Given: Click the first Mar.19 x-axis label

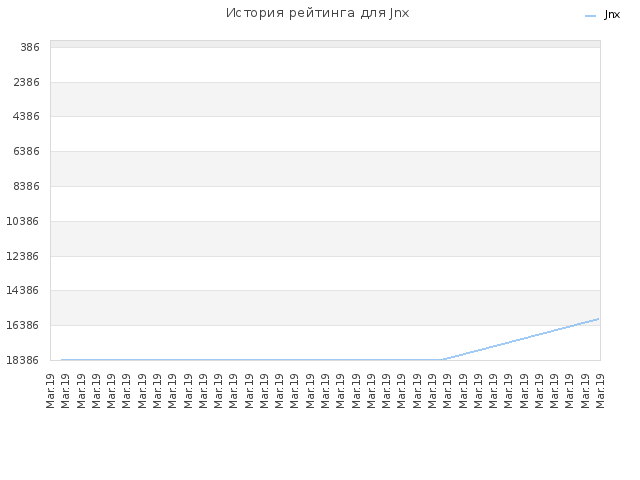Looking at the screenshot, I should [x=50, y=391].
